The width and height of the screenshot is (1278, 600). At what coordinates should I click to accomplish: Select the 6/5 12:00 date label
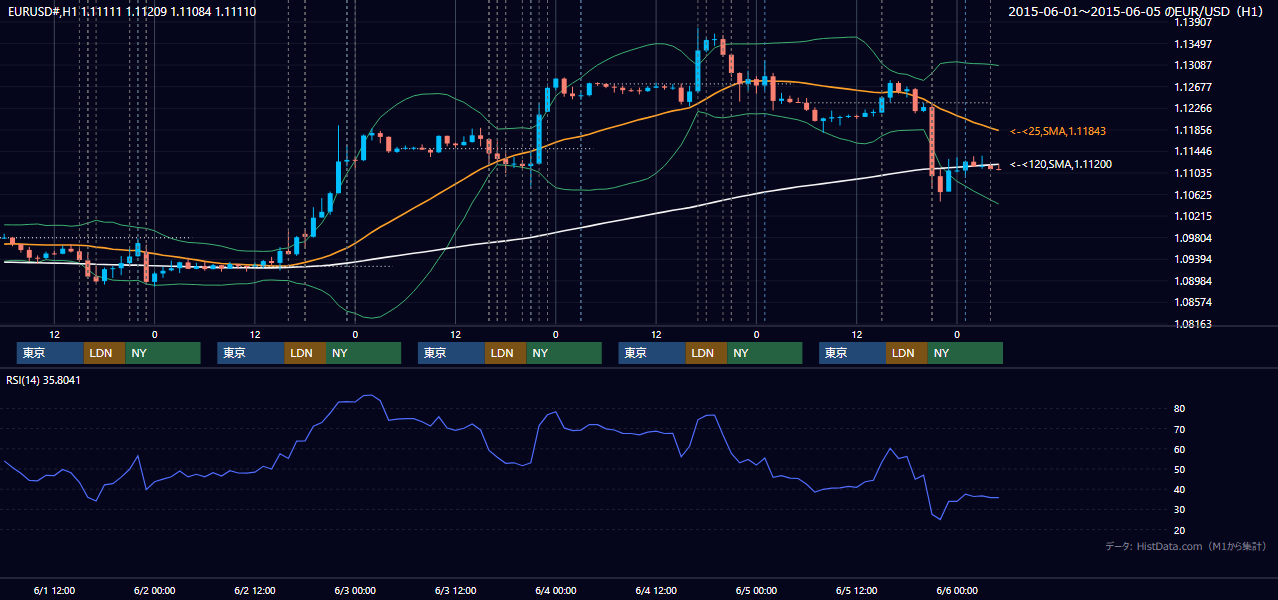coord(856,590)
